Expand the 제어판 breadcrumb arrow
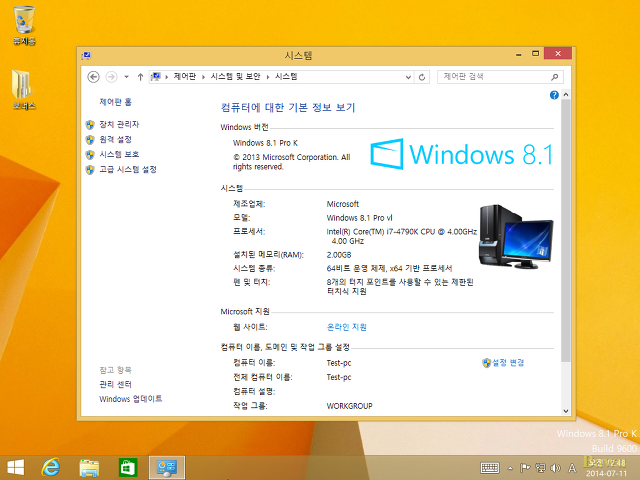This screenshot has height=480, width=640. pos(203,77)
